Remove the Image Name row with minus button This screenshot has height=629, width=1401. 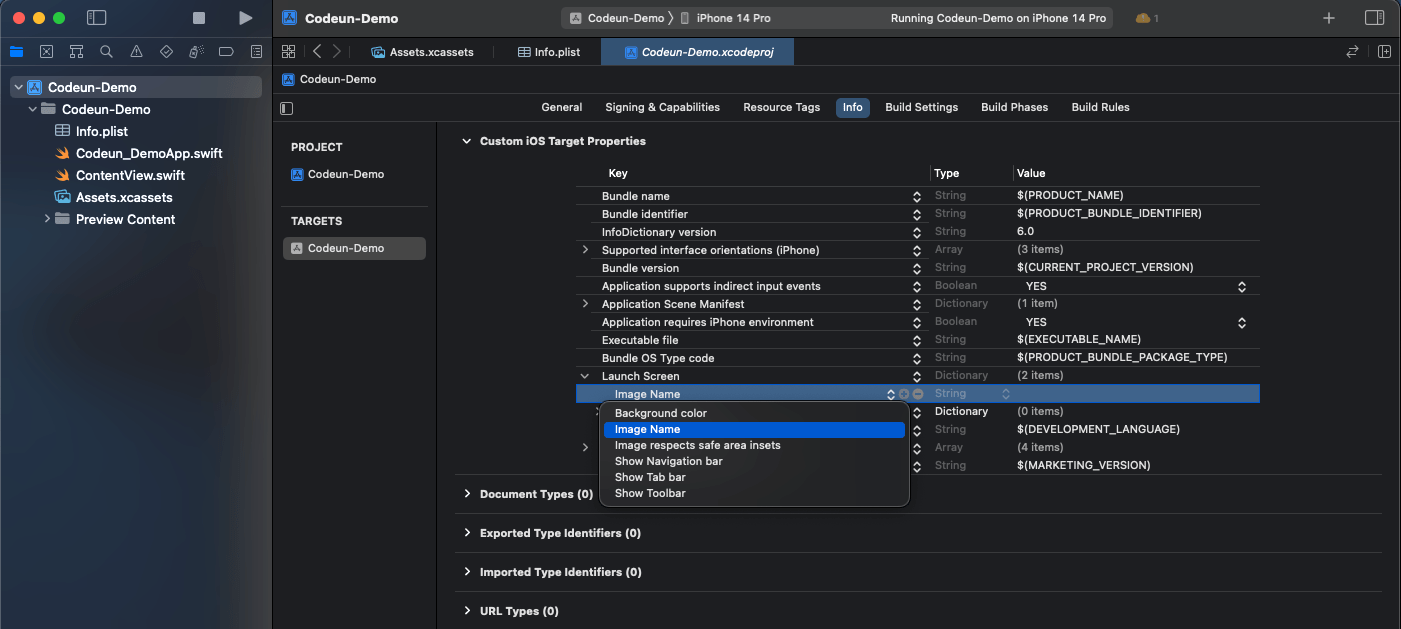click(918, 394)
